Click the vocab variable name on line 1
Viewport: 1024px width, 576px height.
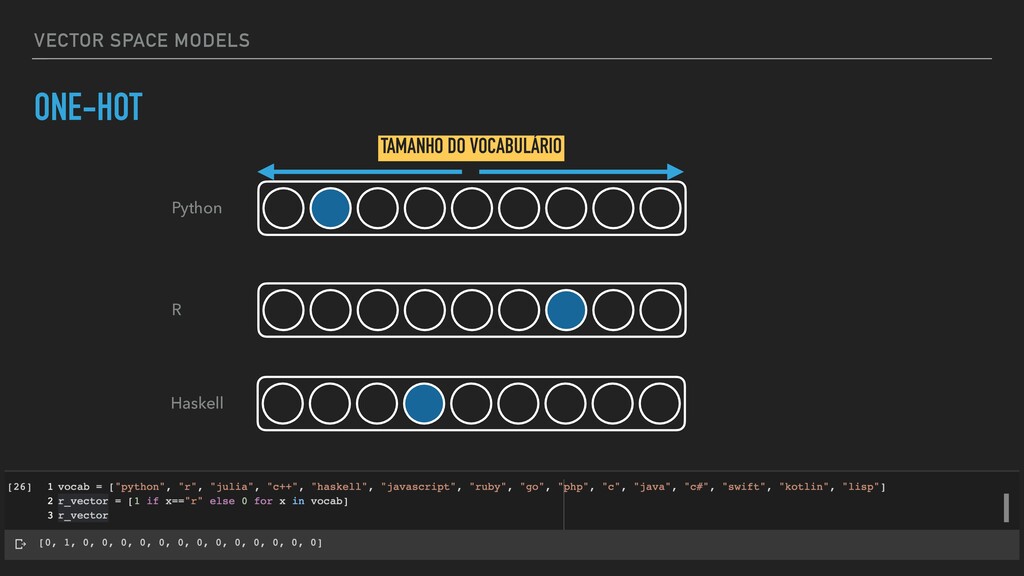(74, 487)
